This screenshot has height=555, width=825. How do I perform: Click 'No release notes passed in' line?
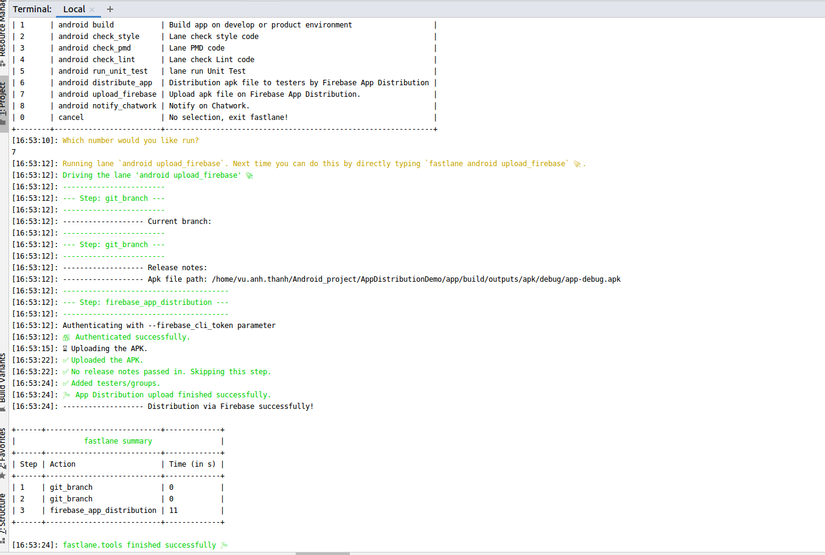(166, 372)
